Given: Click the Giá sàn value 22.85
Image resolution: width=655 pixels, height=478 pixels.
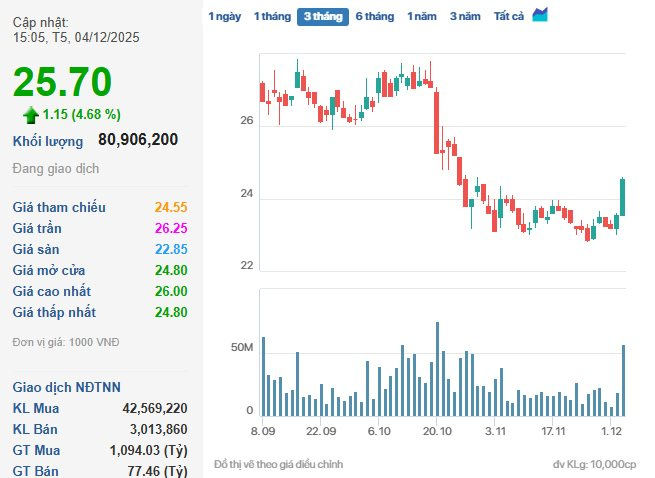Looking at the screenshot, I should pos(171,249).
